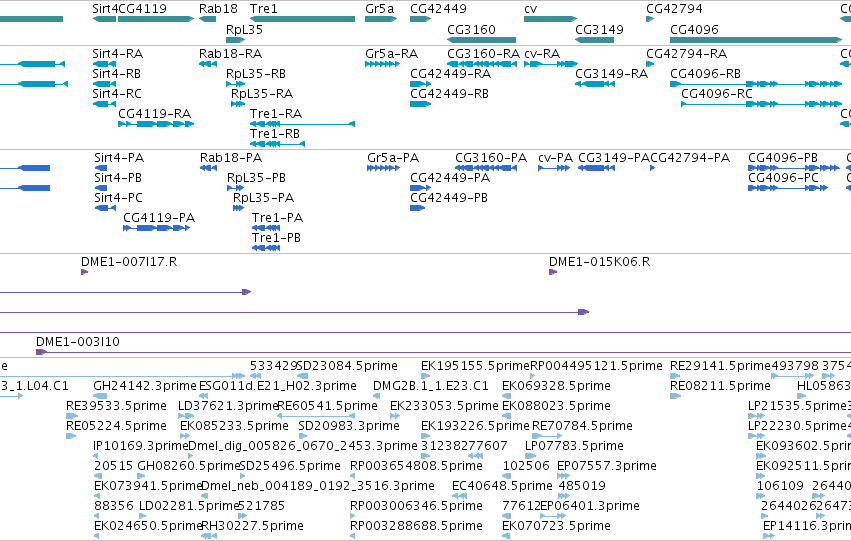The width and height of the screenshot is (851, 541).
Task: Click the CG3149-PA protein feature
Action: pos(596,168)
